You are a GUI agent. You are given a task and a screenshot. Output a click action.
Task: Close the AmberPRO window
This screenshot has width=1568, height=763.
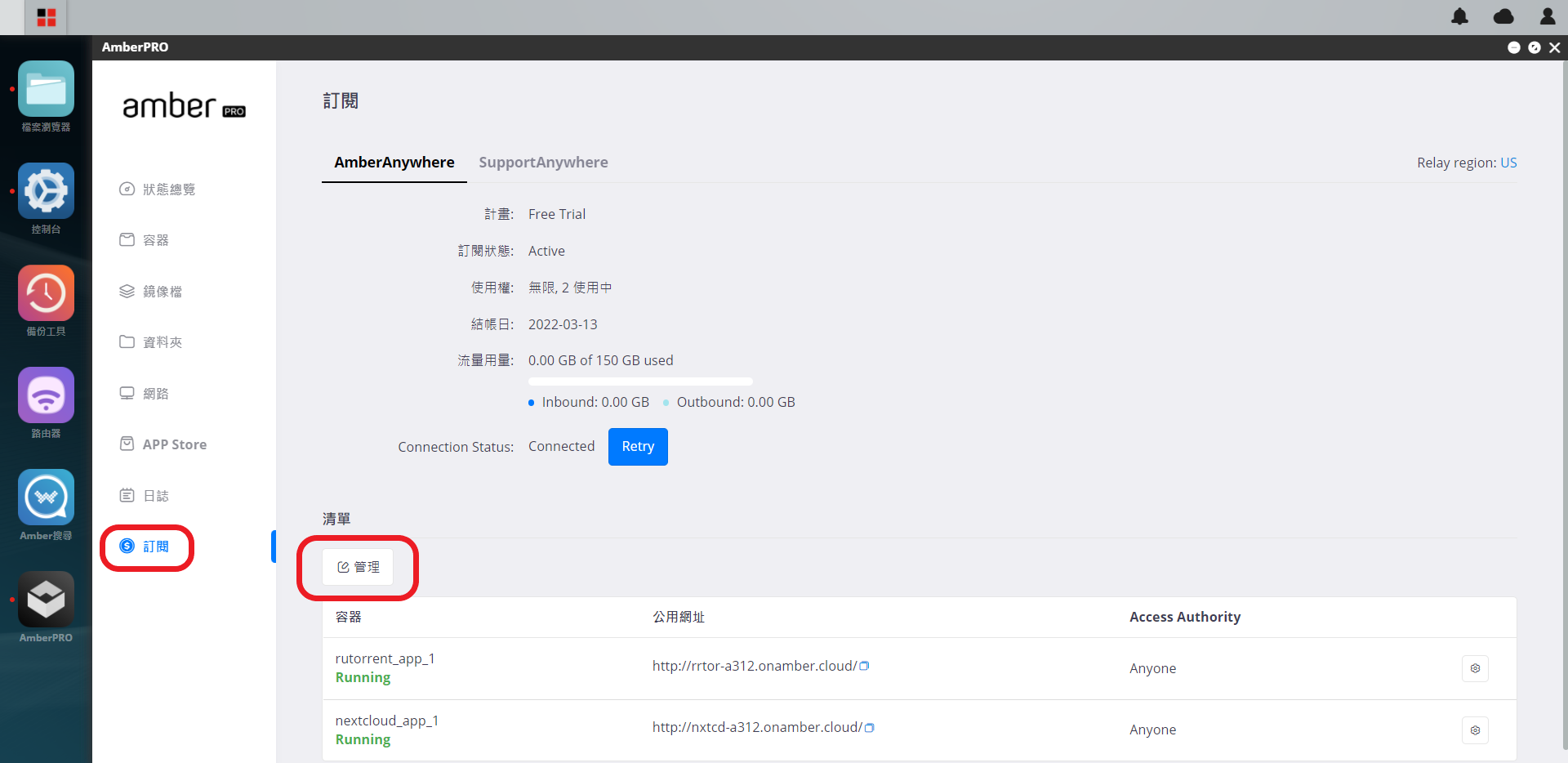click(1555, 47)
